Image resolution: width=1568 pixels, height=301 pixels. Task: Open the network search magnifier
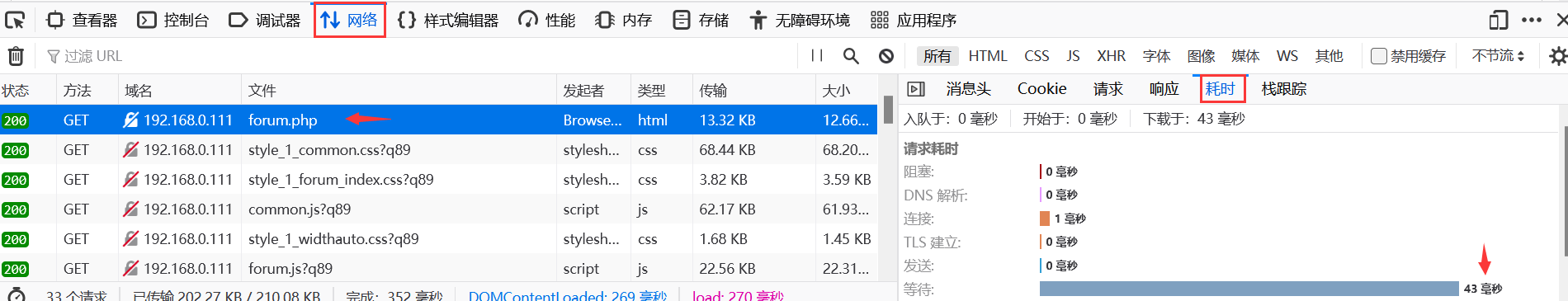pos(851,56)
